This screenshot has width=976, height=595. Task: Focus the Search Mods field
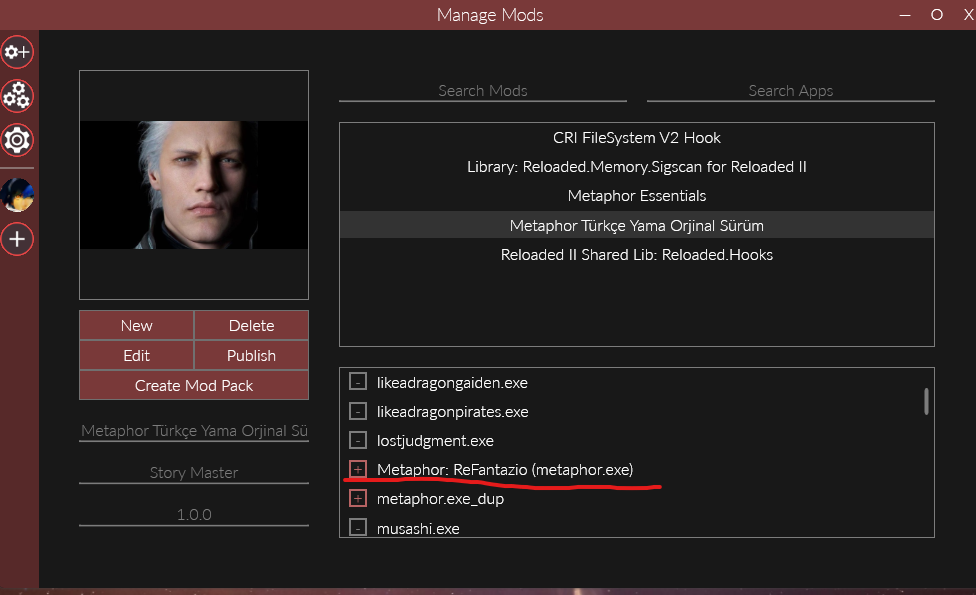point(482,91)
